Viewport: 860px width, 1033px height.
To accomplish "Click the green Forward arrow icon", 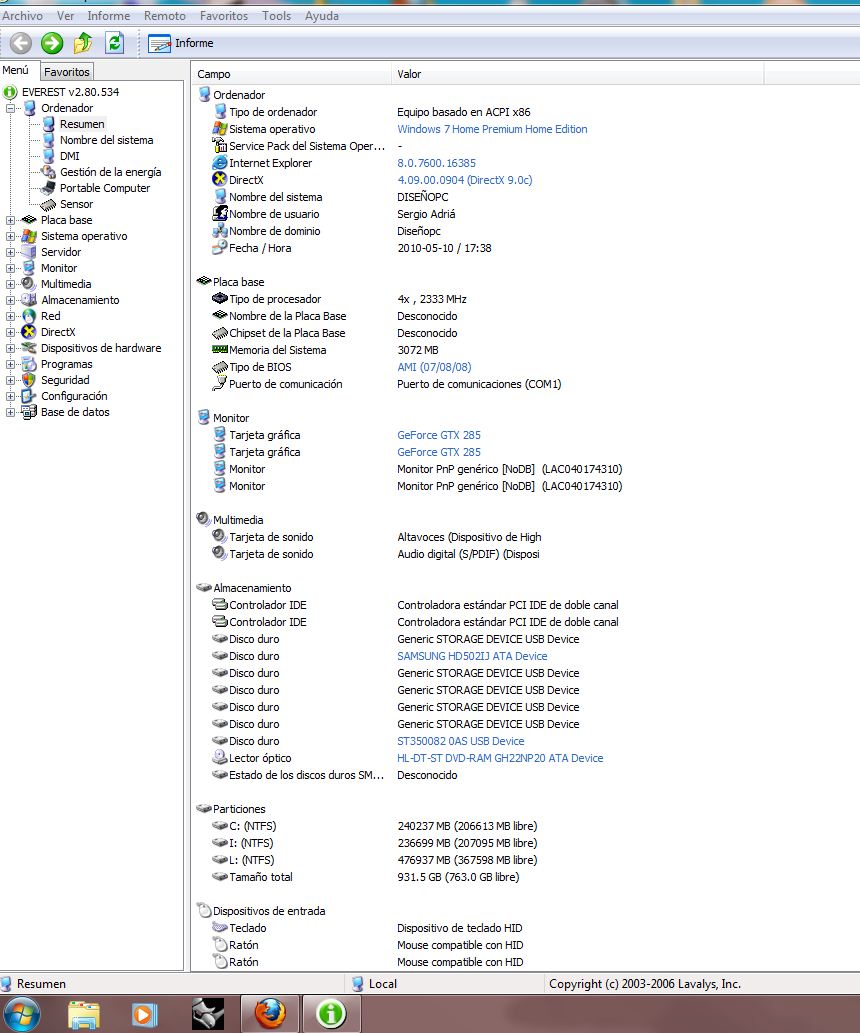I will tap(52, 43).
